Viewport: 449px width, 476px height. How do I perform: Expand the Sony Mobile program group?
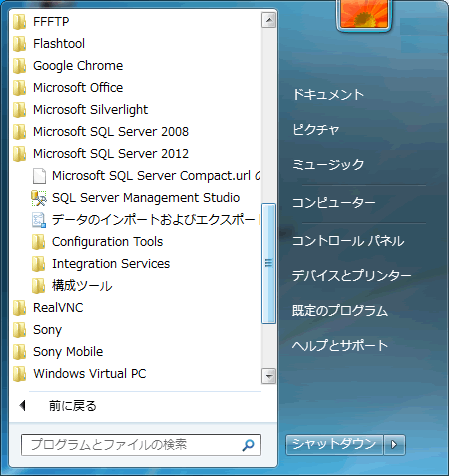[x=68, y=352]
